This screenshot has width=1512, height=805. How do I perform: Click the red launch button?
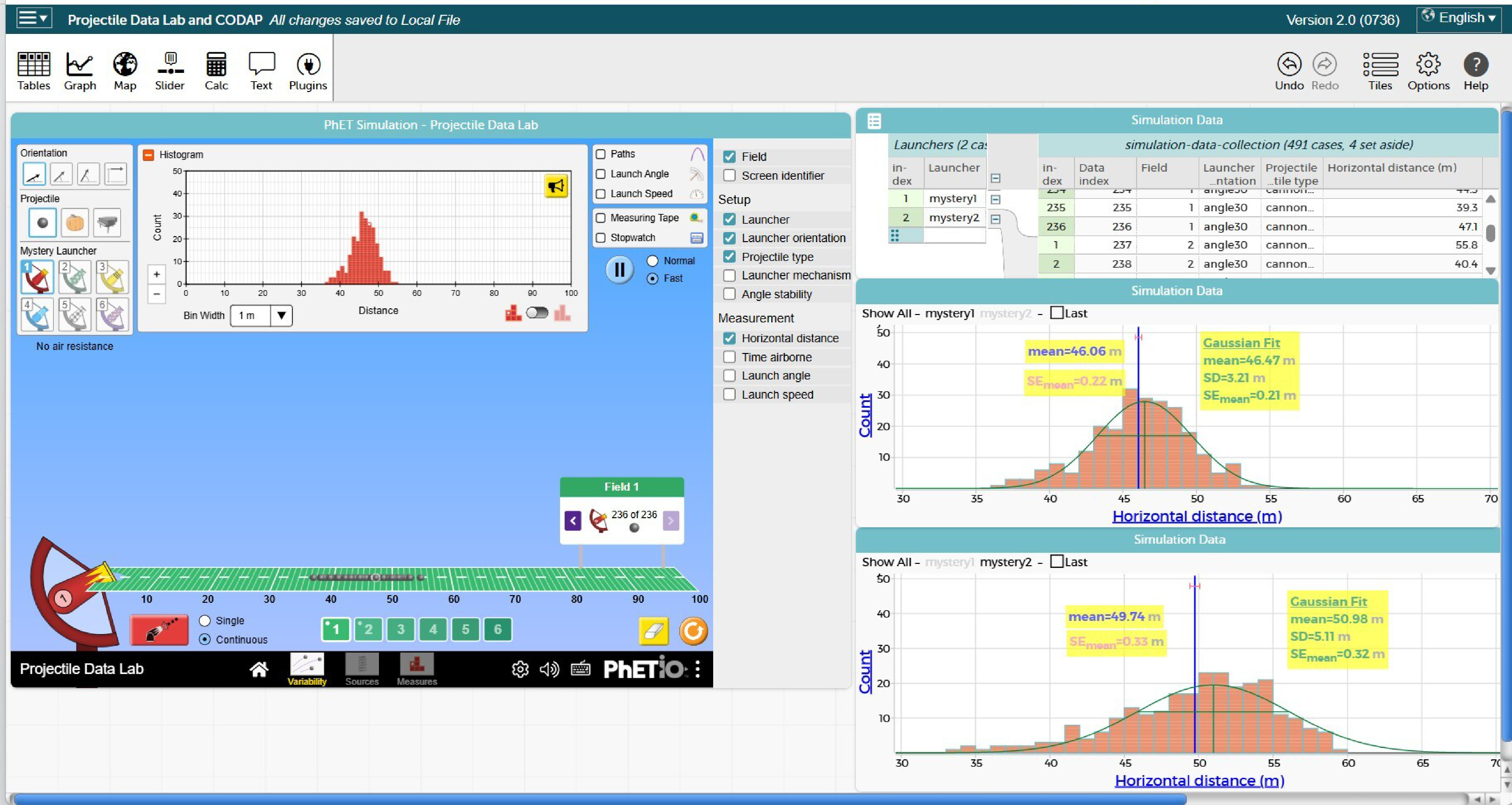[x=159, y=630]
